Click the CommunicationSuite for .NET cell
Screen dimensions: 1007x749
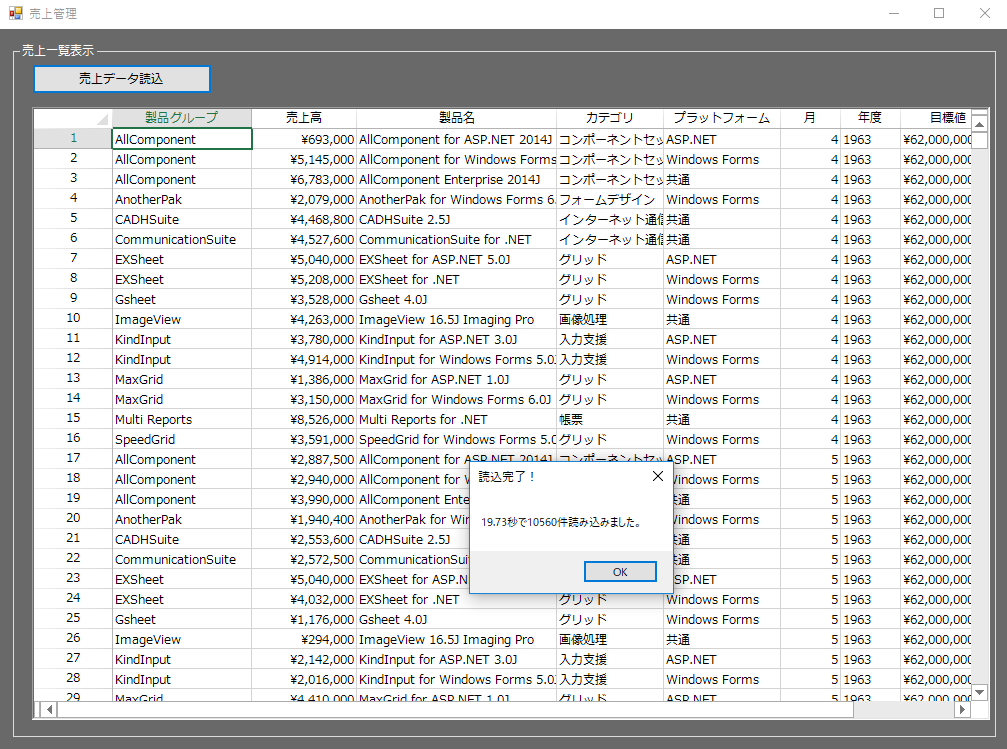tap(457, 239)
